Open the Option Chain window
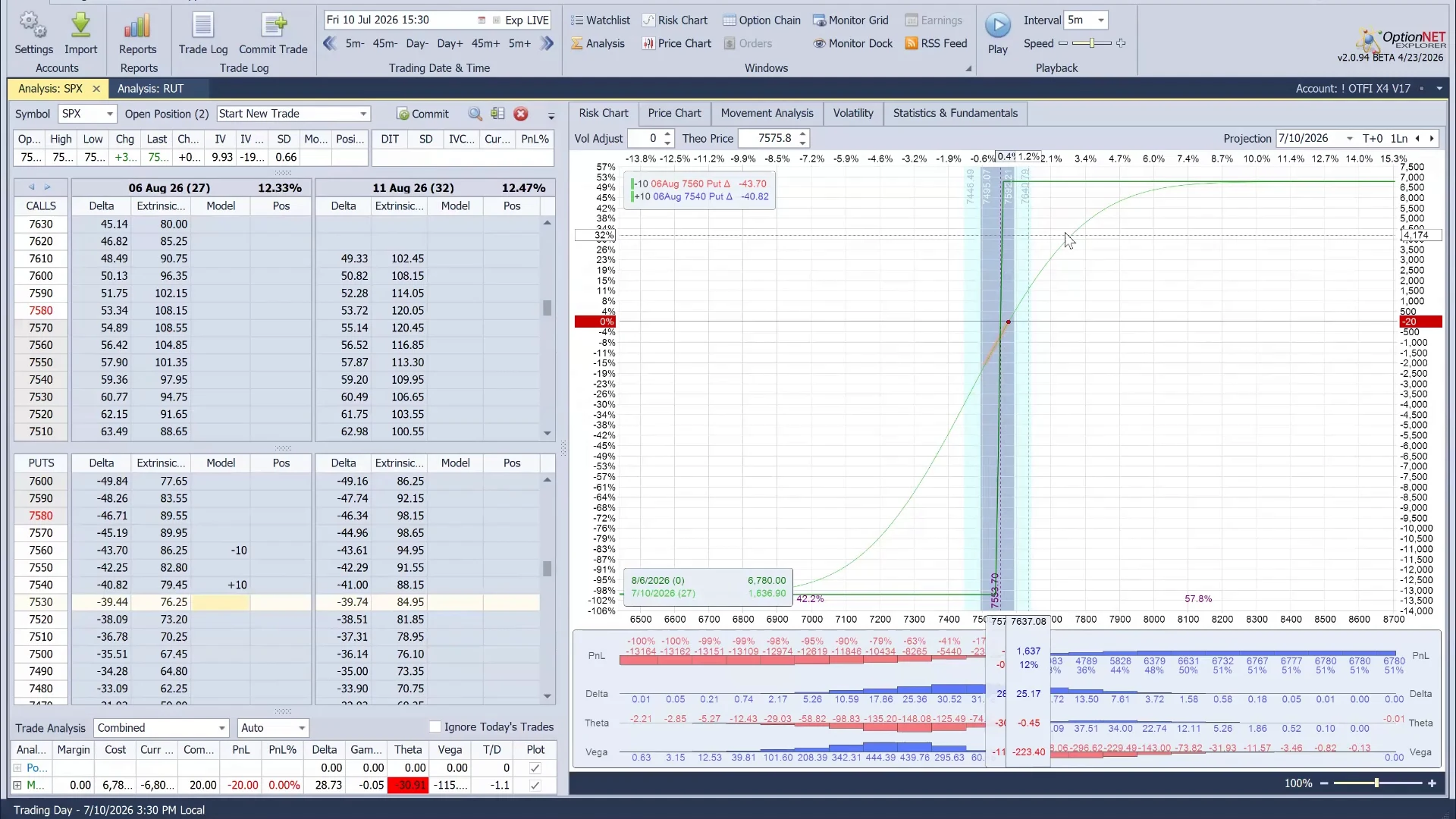Image resolution: width=1456 pixels, height=819 pixels. [761, 20]
